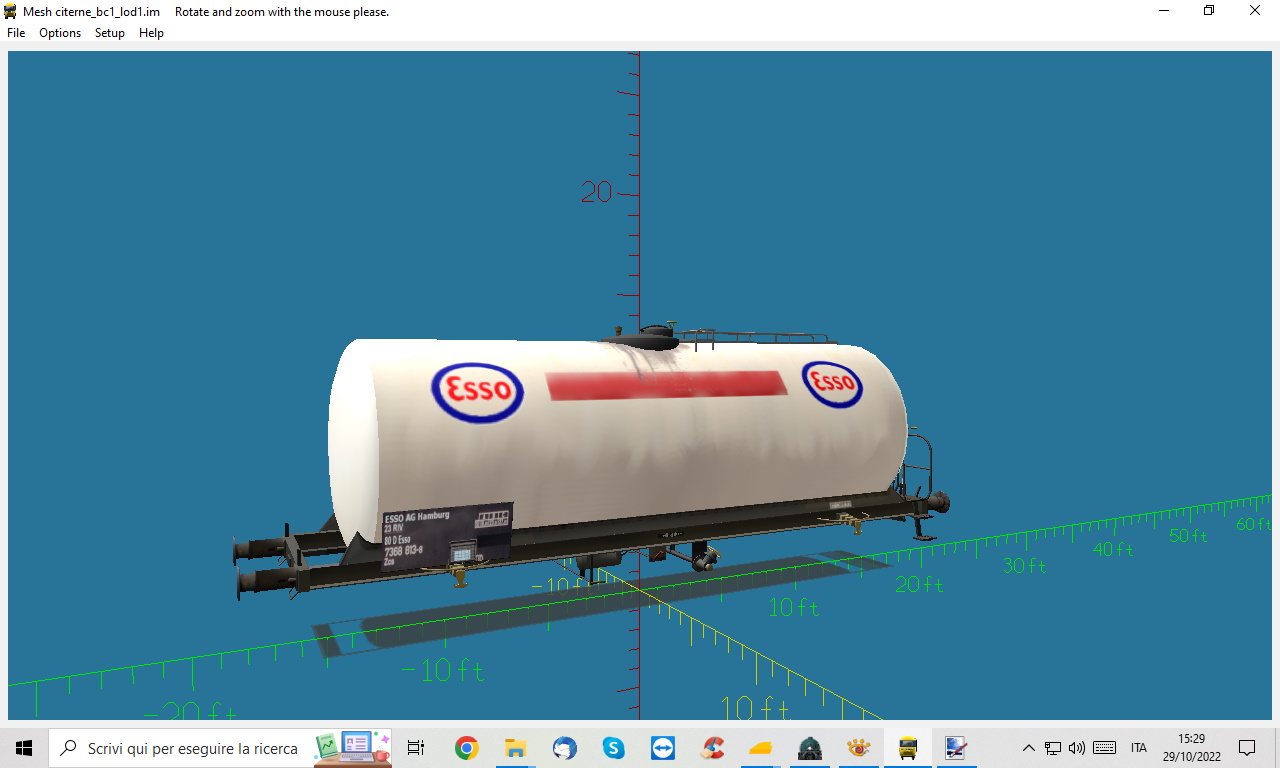The height and width of the screenshot is (768, 1280).
Task: Minimize the mesh viewer window
Action: (x=1164, y=11)
